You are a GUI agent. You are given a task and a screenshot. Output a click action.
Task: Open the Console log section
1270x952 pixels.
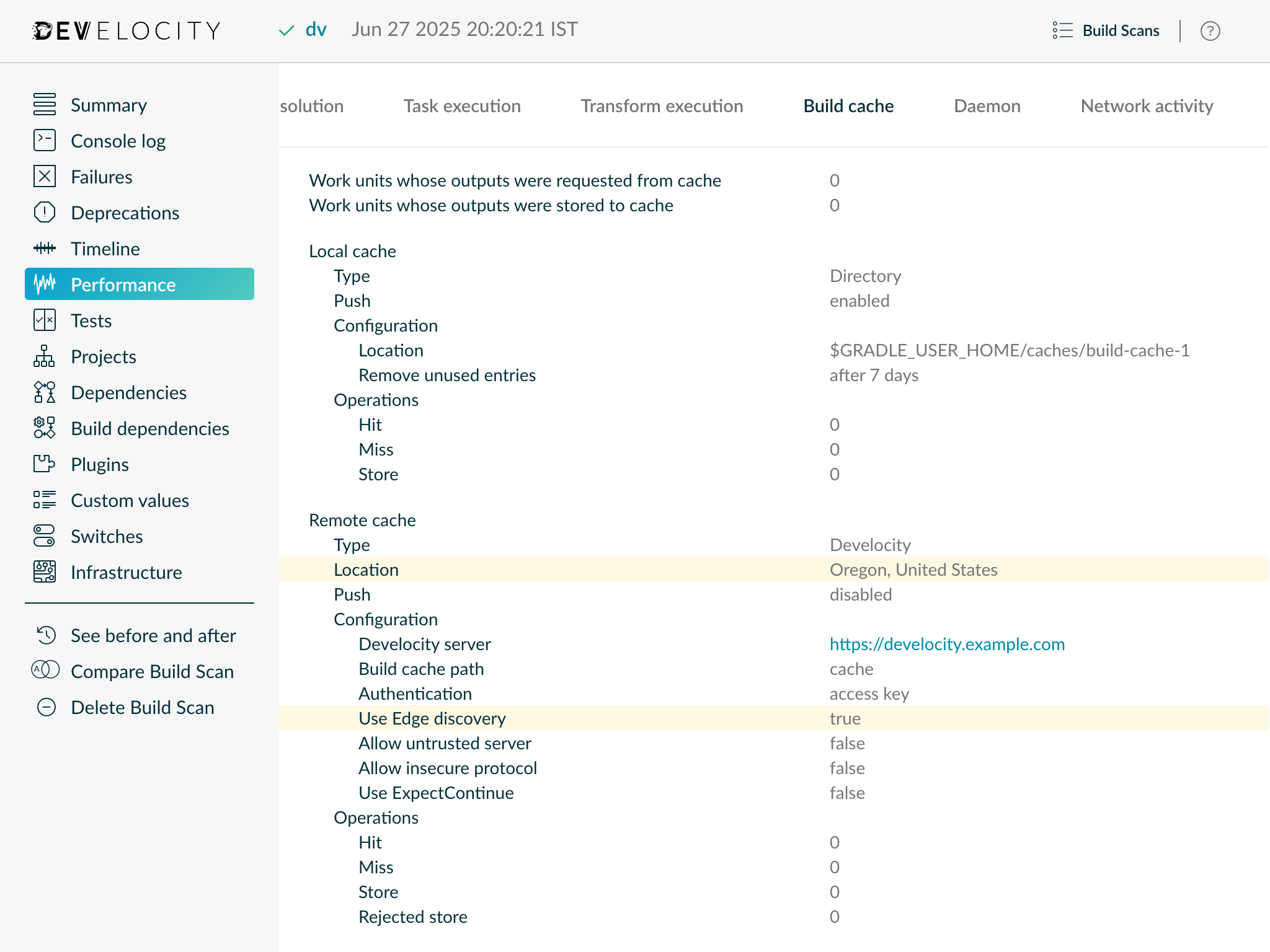click(x=44, y=141)
